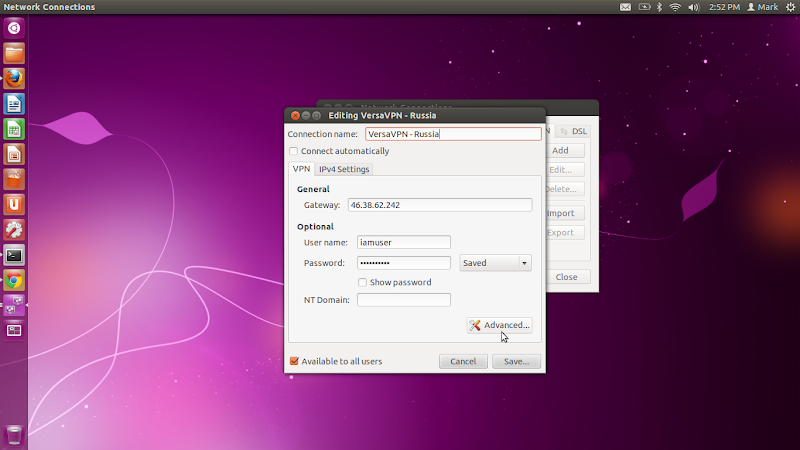The height and width of the screenshot is (450, 800).
Task: Select Network Connections icon in launcher
Action: (14, 305)
